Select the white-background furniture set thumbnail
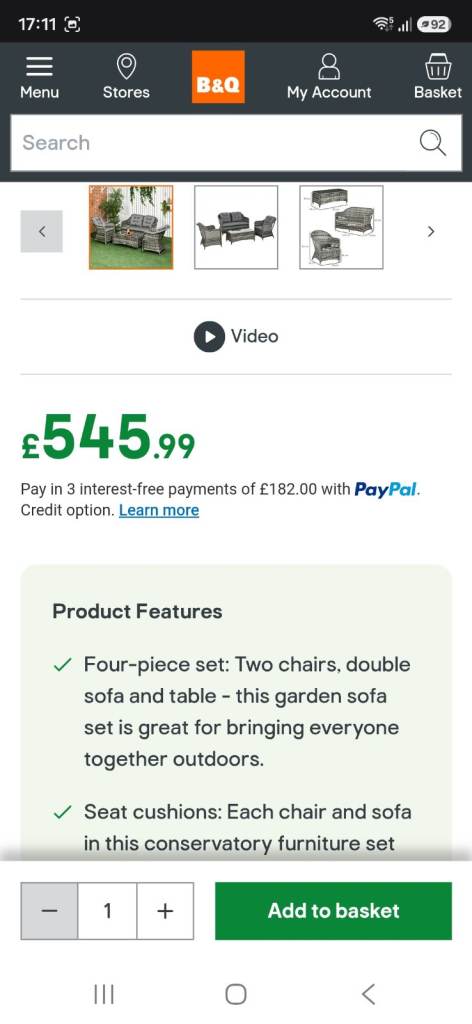 [236, 227]
